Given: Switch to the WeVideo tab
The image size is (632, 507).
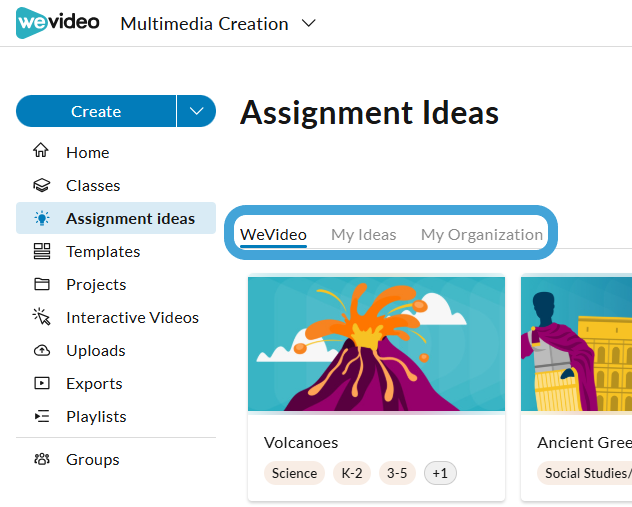Looking at the screenshot, I should [x=273, y=235].
